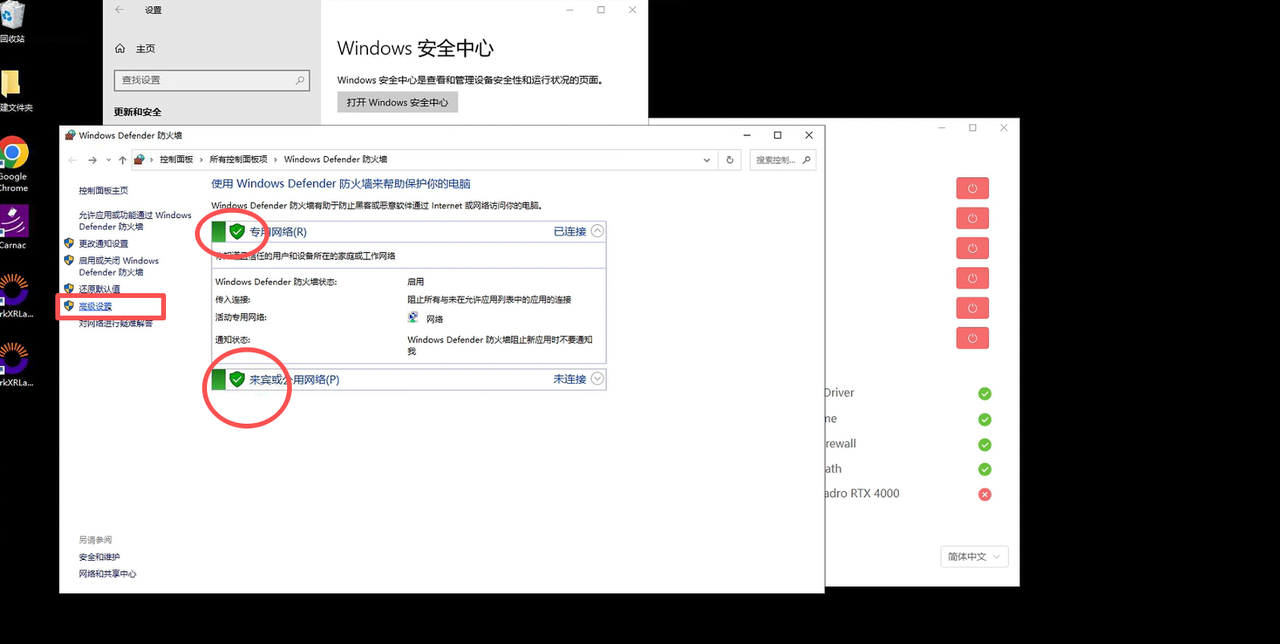Click the 已连接 status text
Viewport: 1280px width, 644px height.
pyautogui.click(x=570, y=232)
